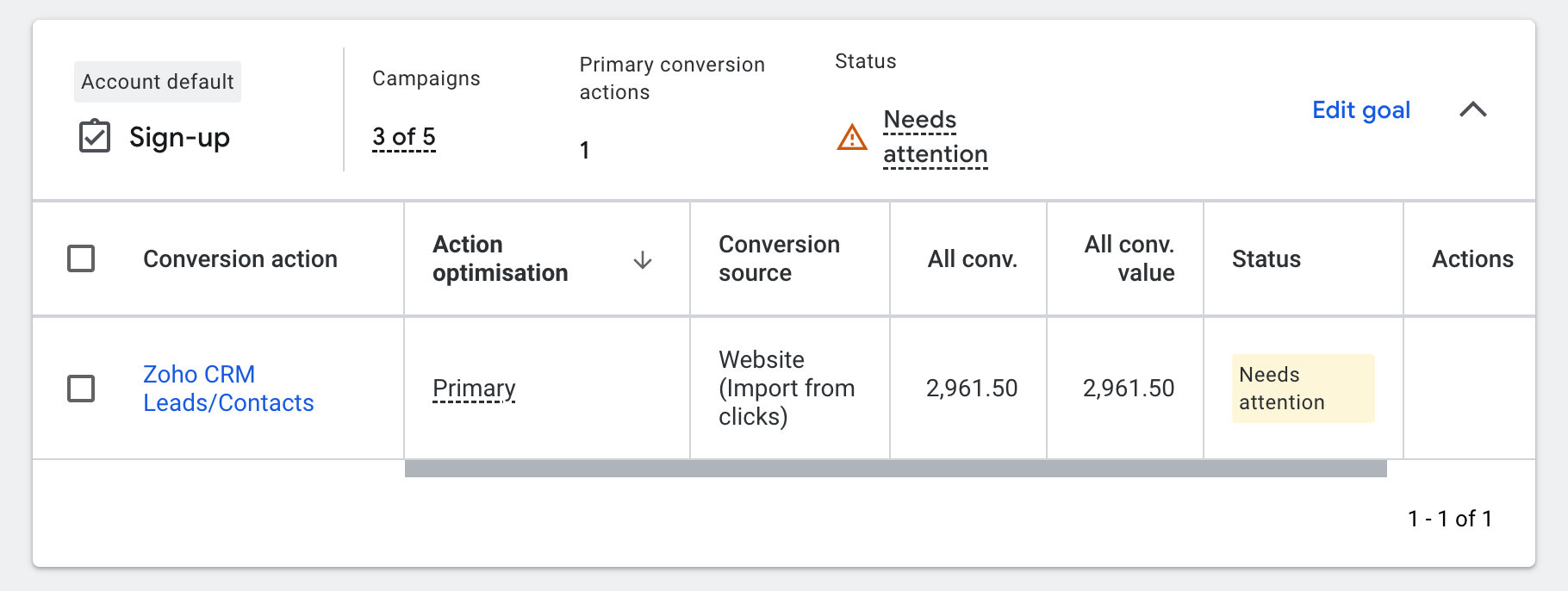
Task: Click the horizontal scrollbar below the table
Action: (x=895, y=469)
